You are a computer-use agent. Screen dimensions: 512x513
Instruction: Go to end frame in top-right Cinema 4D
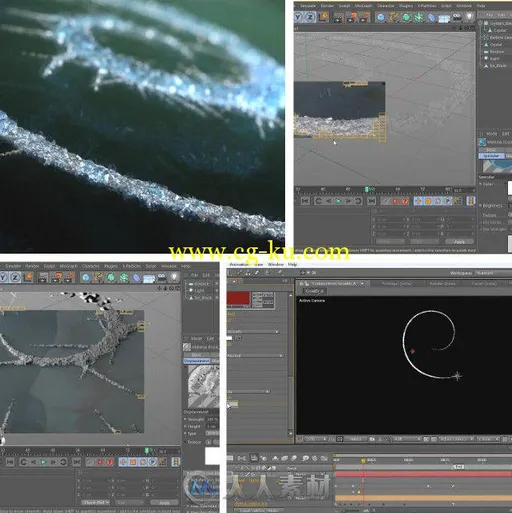click(x=371, y=201)
